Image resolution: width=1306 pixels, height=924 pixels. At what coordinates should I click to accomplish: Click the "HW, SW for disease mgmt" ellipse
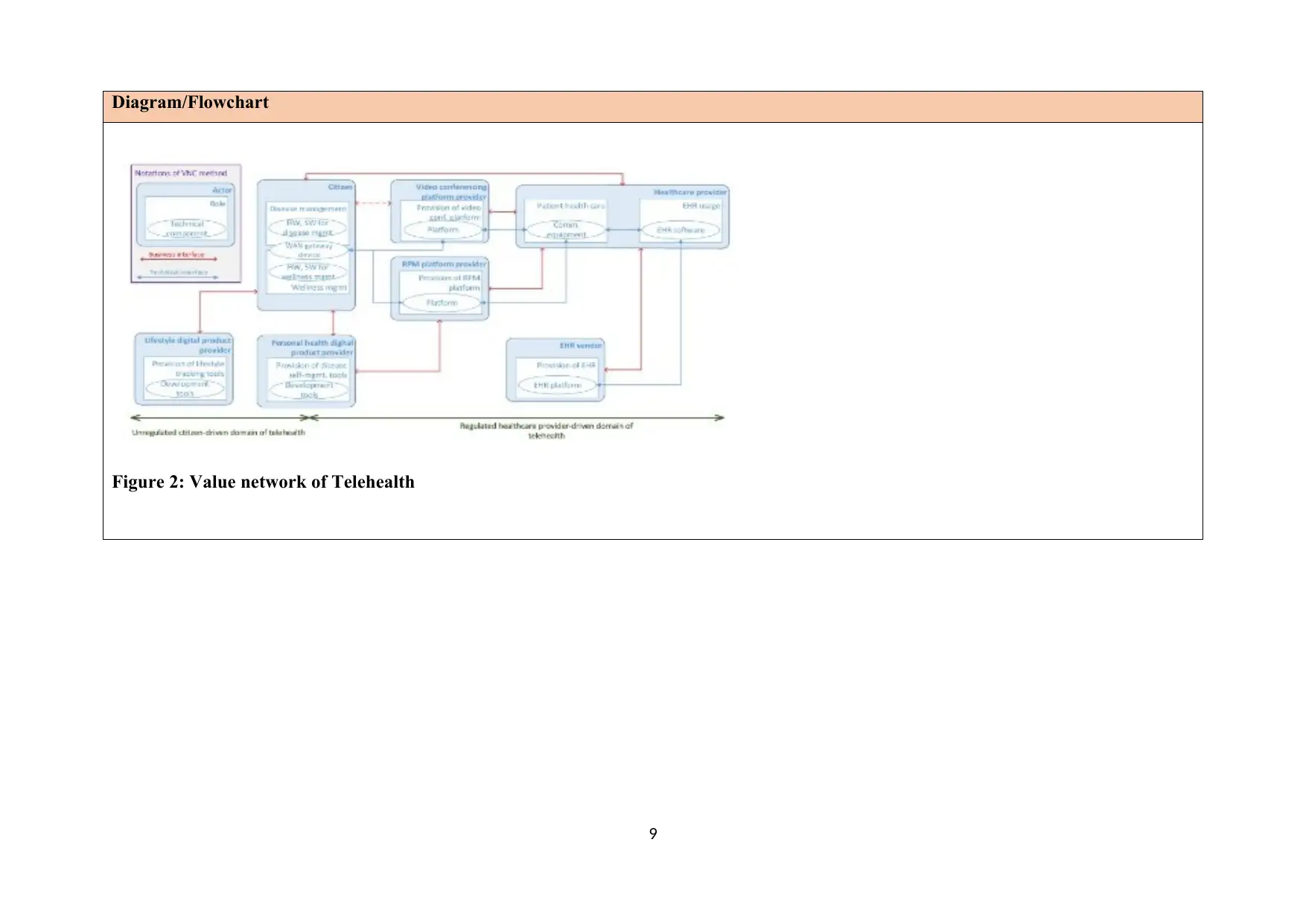pyautogui.click(x=308, y=228)
